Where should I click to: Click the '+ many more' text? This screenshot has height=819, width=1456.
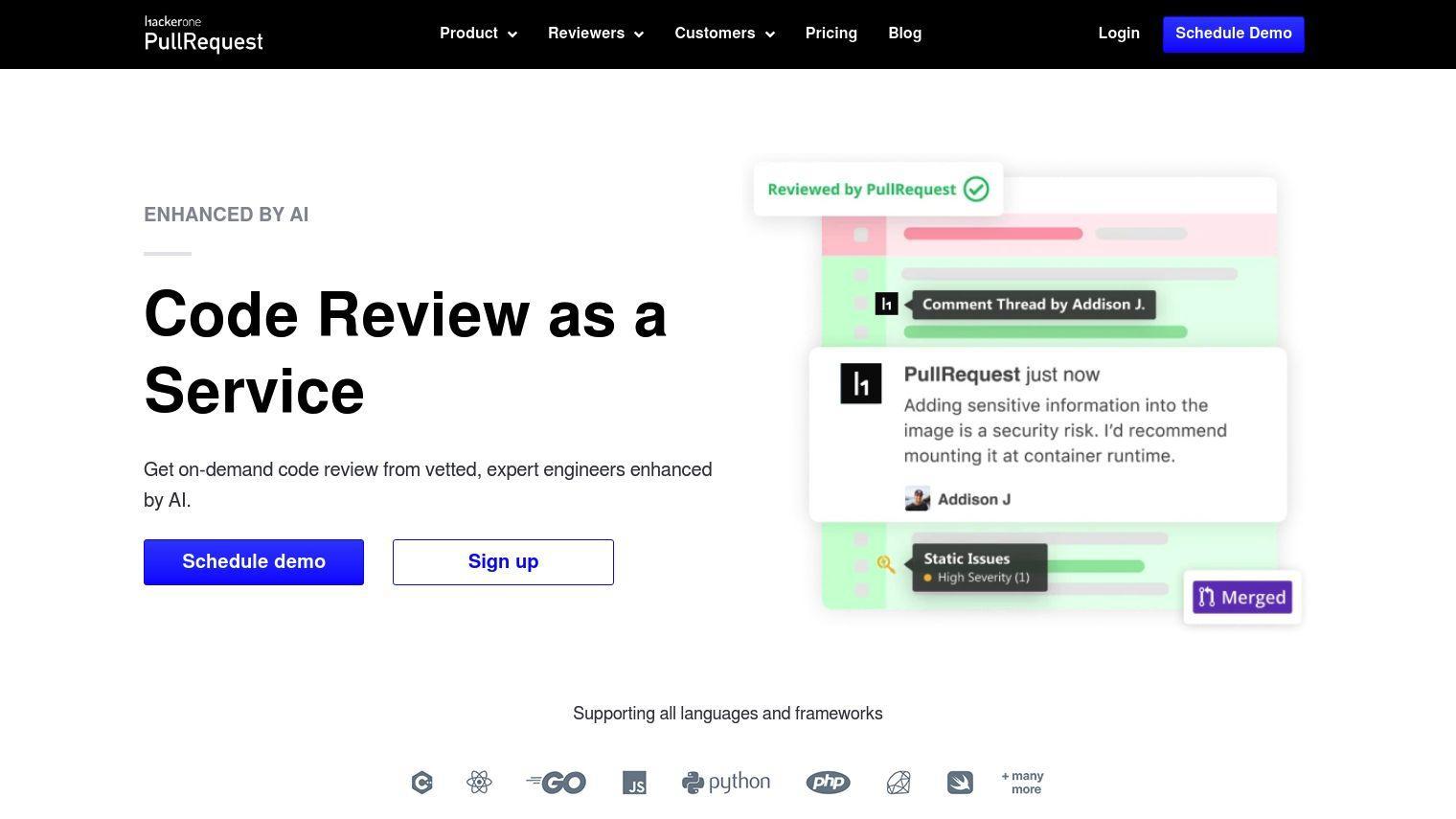[x=1023, y=783]
